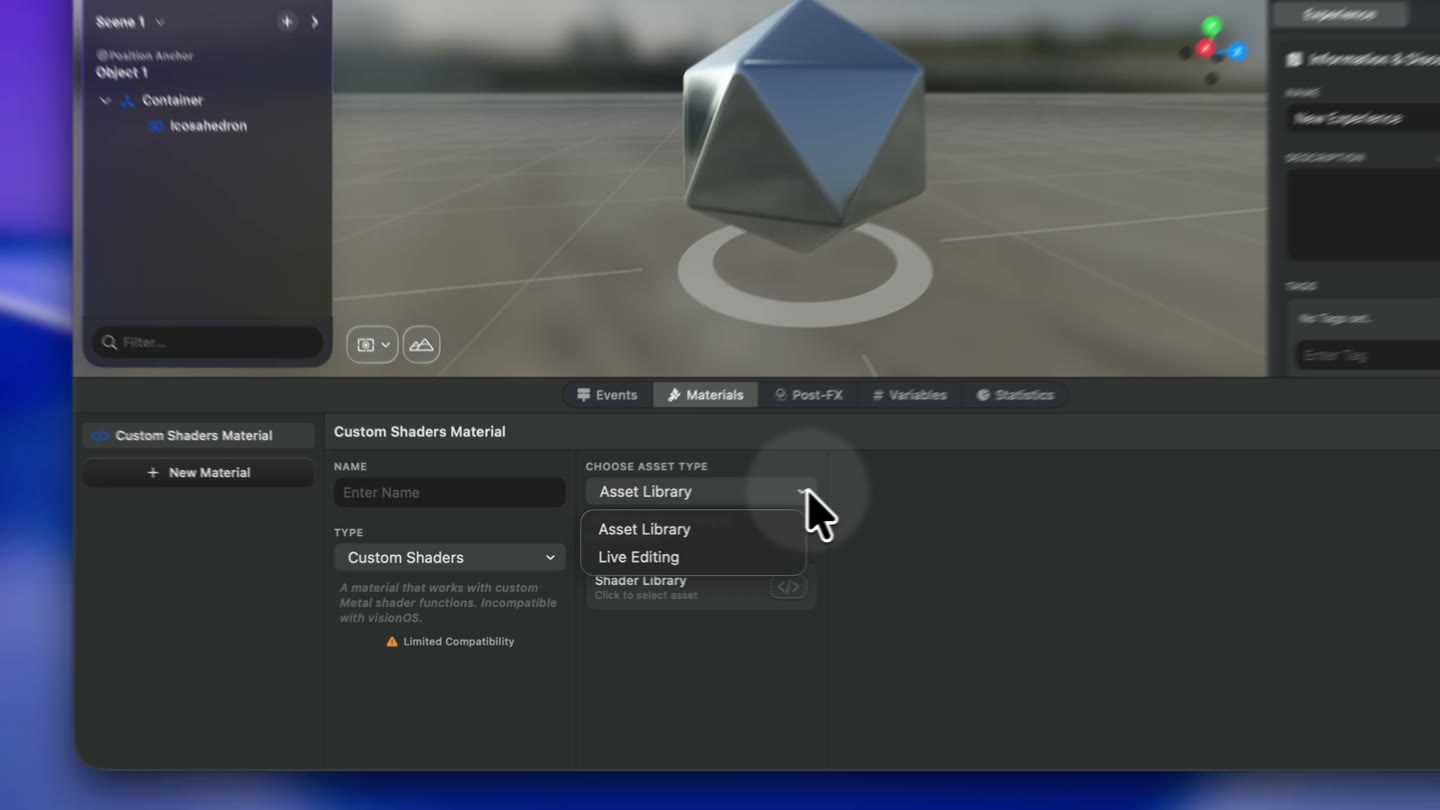Switch to the Materials tab

point(705,395)
